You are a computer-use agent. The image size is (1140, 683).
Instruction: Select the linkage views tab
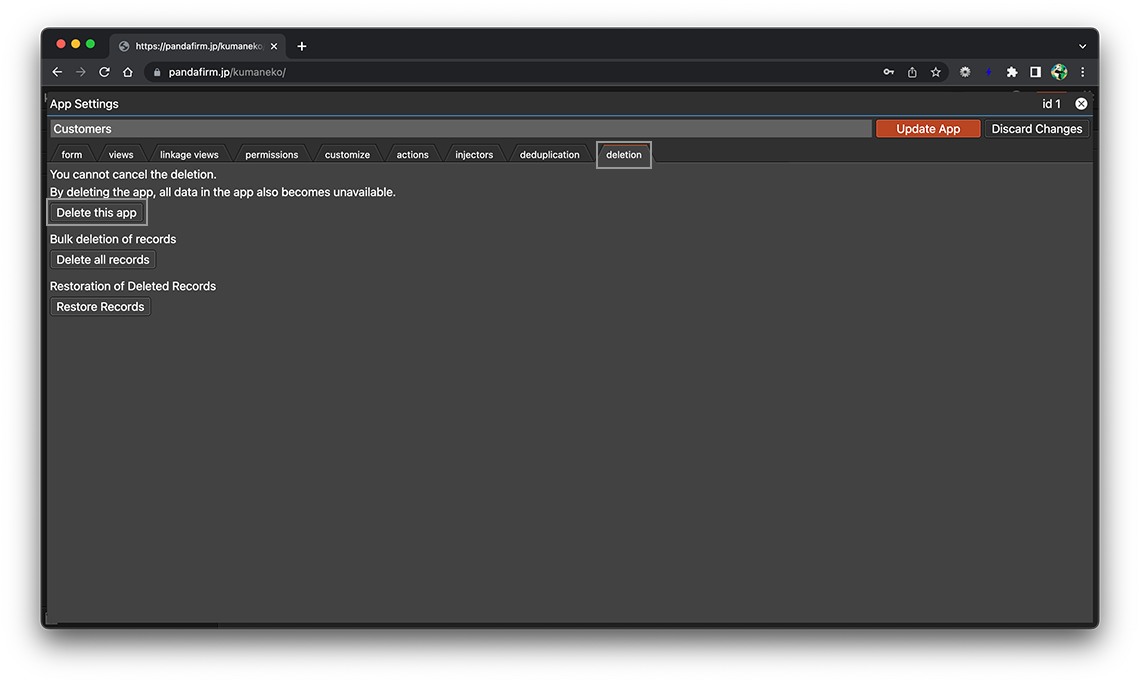(189, 155)
